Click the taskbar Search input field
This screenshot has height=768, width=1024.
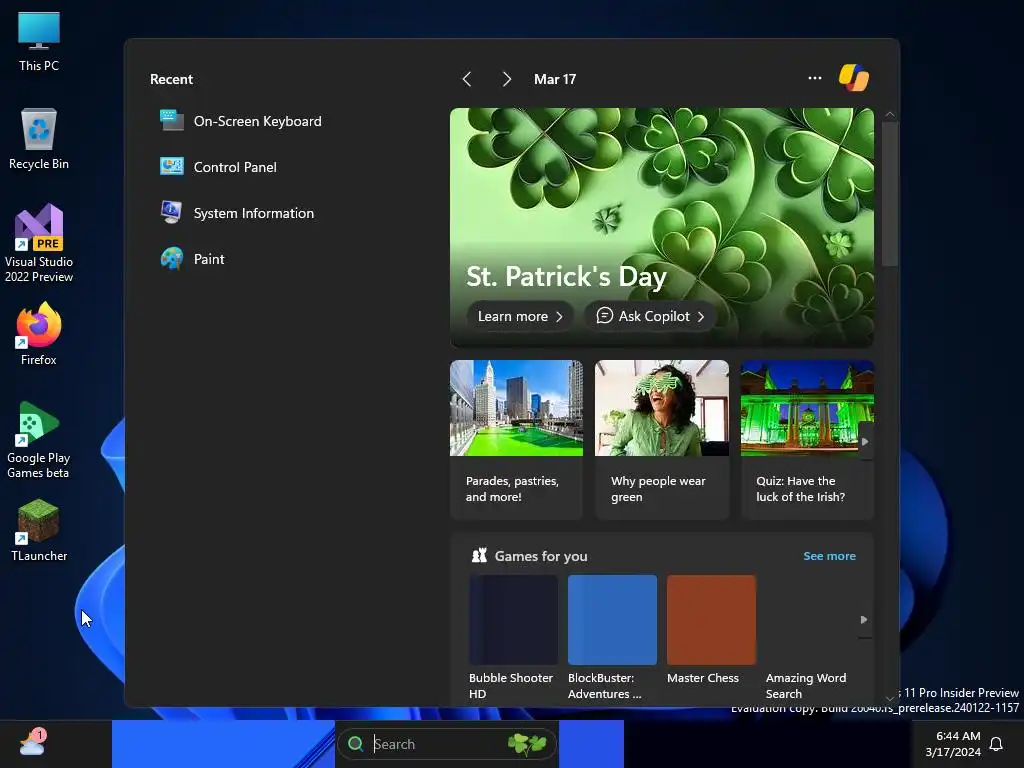click(x=447, y=744)
